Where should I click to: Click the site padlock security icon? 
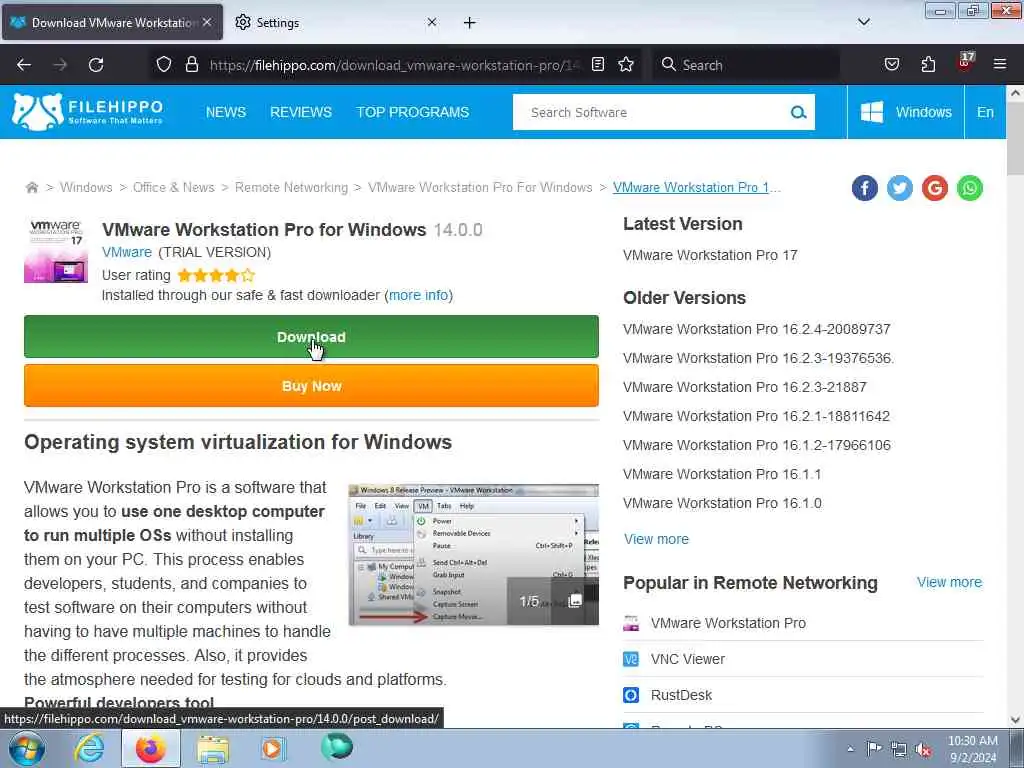pyautogui.click(x=191, y=64)
